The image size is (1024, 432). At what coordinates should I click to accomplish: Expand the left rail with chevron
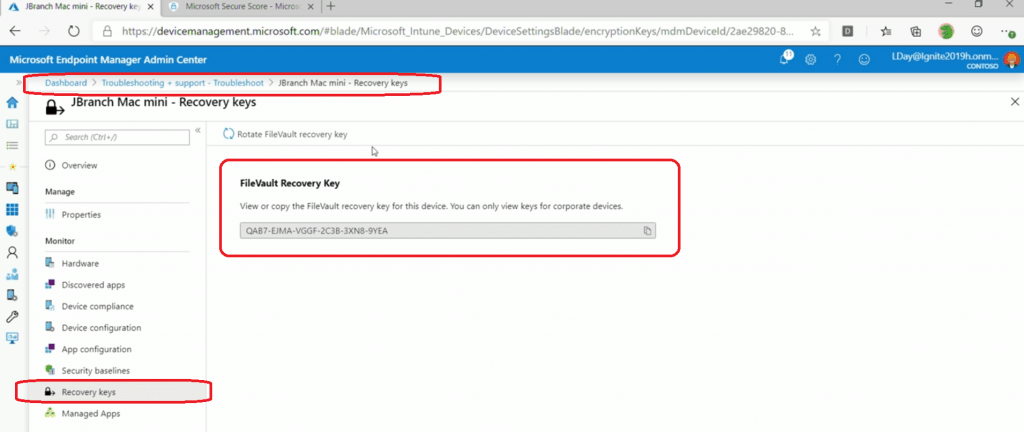(x=18, y=83)
